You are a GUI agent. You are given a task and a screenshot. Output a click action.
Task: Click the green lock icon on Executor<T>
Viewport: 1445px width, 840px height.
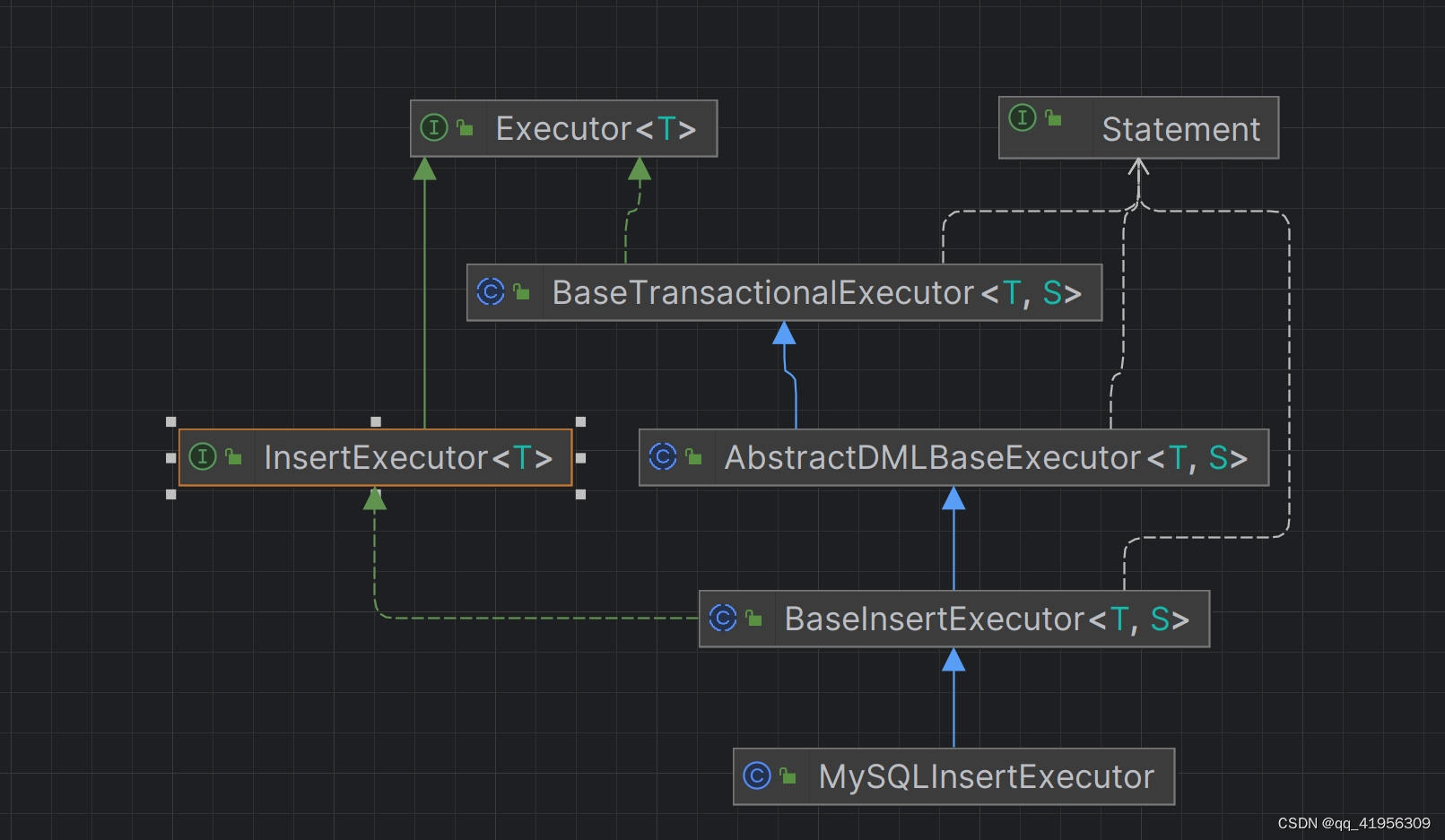click(x=465, y=128)
